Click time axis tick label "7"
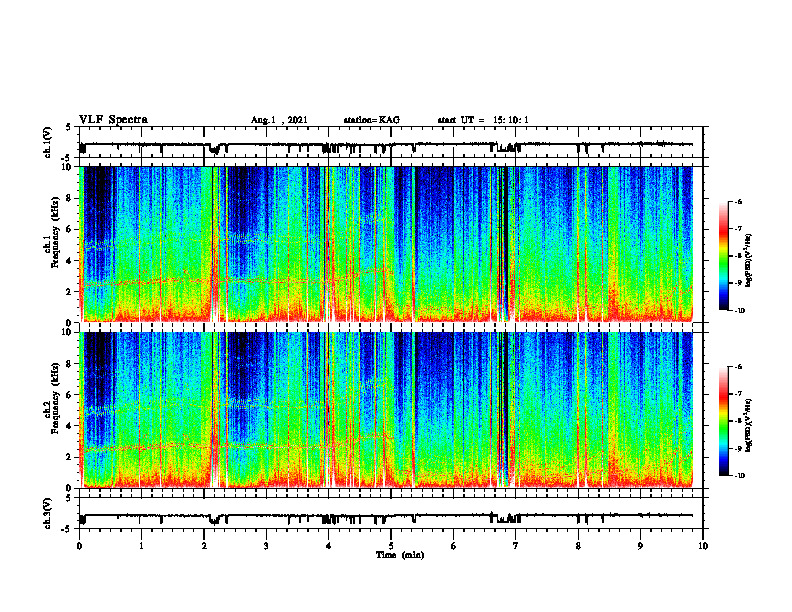The height and width of the screenshot is (612, 792). (x=516, y=546)
